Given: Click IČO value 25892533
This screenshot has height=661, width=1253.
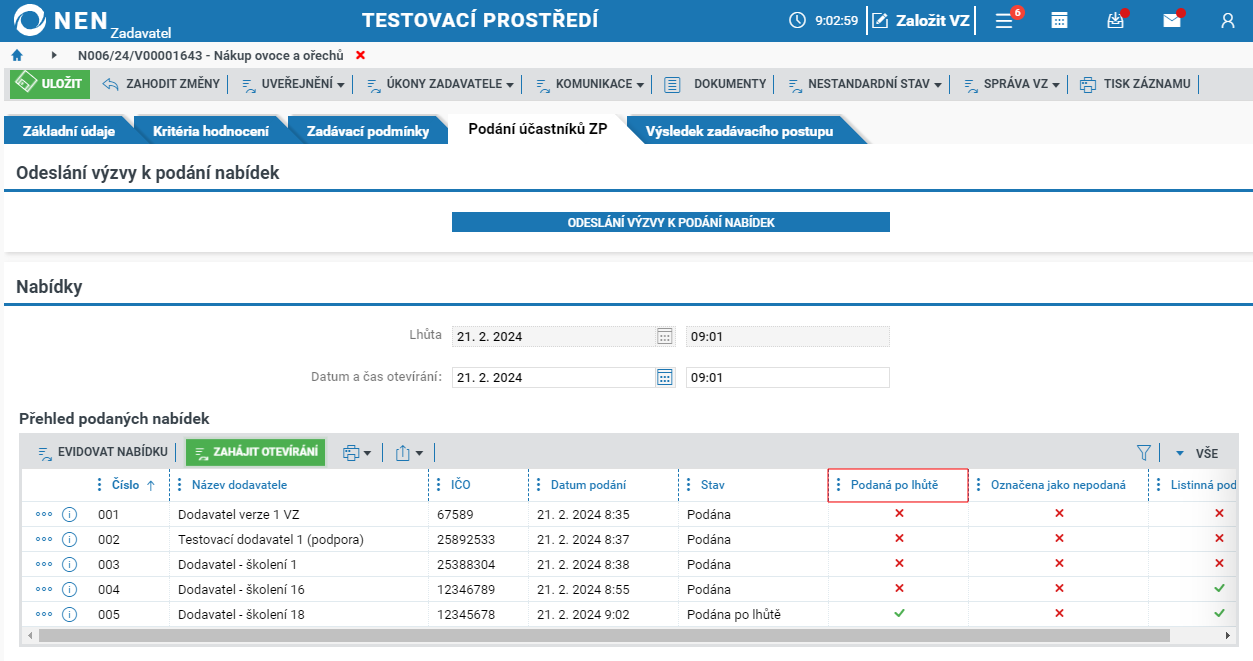Looking at the screenshot, I should [466, 539].
